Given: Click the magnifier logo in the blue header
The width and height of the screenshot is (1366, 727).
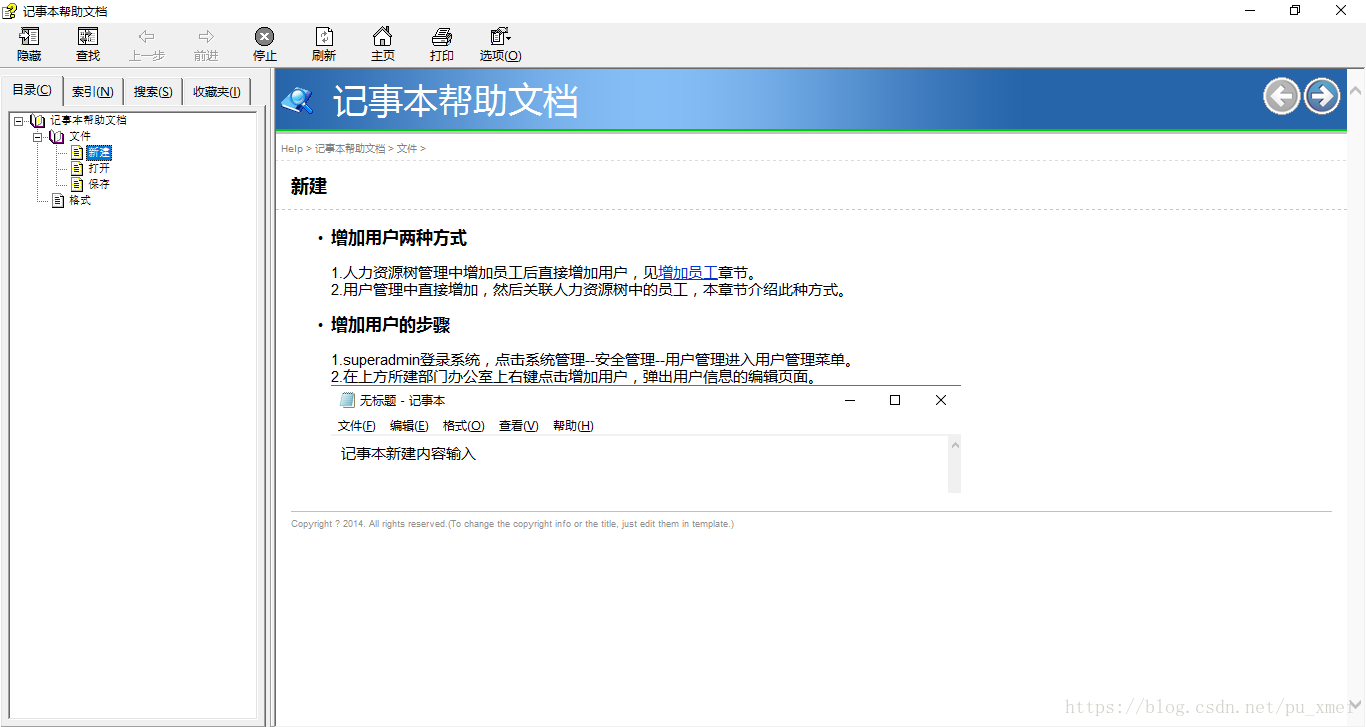Looking at the screenshot, I should pos(297,100).
